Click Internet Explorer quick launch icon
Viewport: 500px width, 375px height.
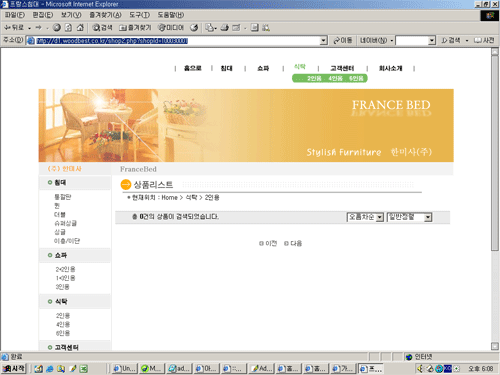(50, 369)
